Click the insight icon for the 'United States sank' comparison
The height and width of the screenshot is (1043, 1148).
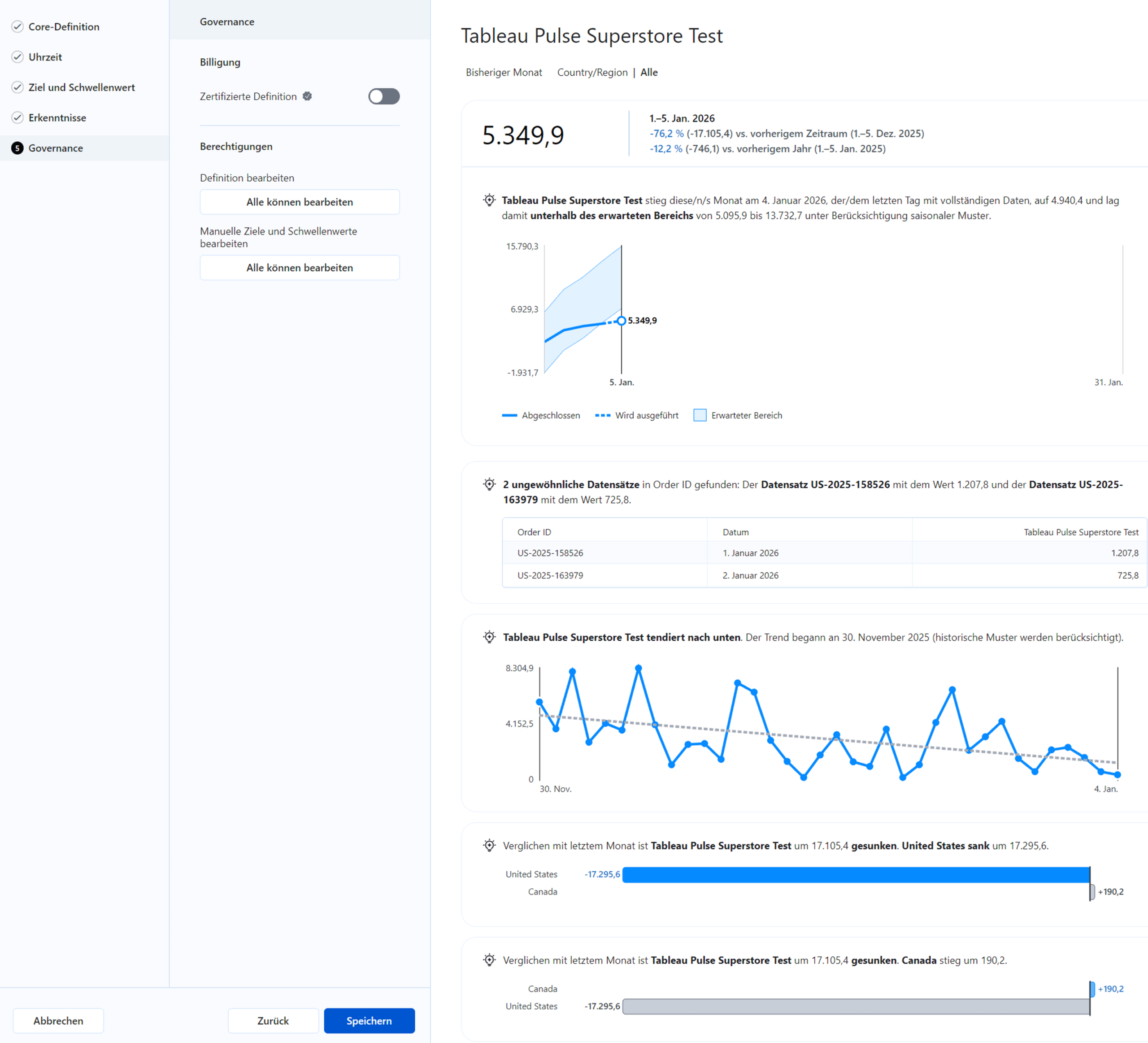pyautogui.click(x=489, y=845)
